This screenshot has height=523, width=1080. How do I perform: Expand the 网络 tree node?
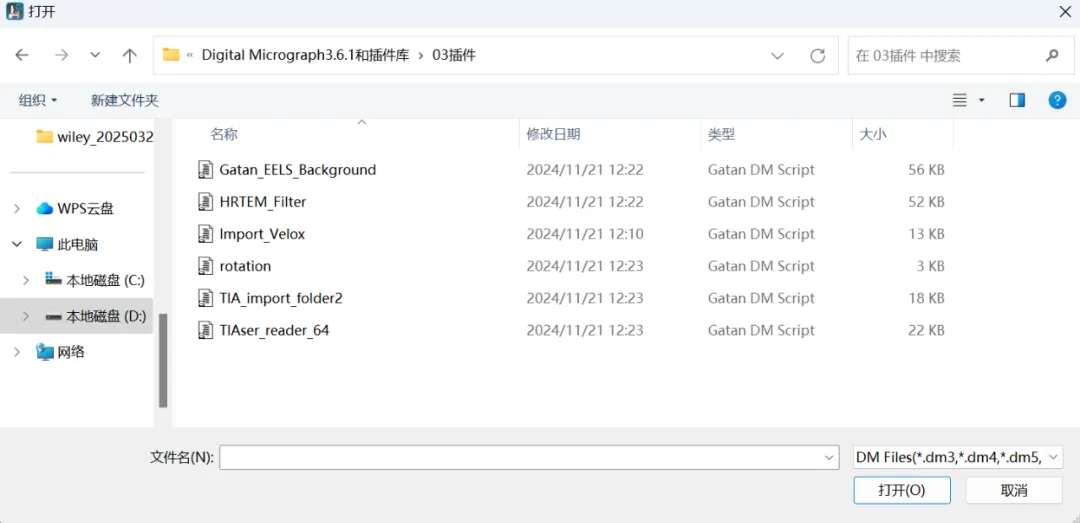pos(17,352)
